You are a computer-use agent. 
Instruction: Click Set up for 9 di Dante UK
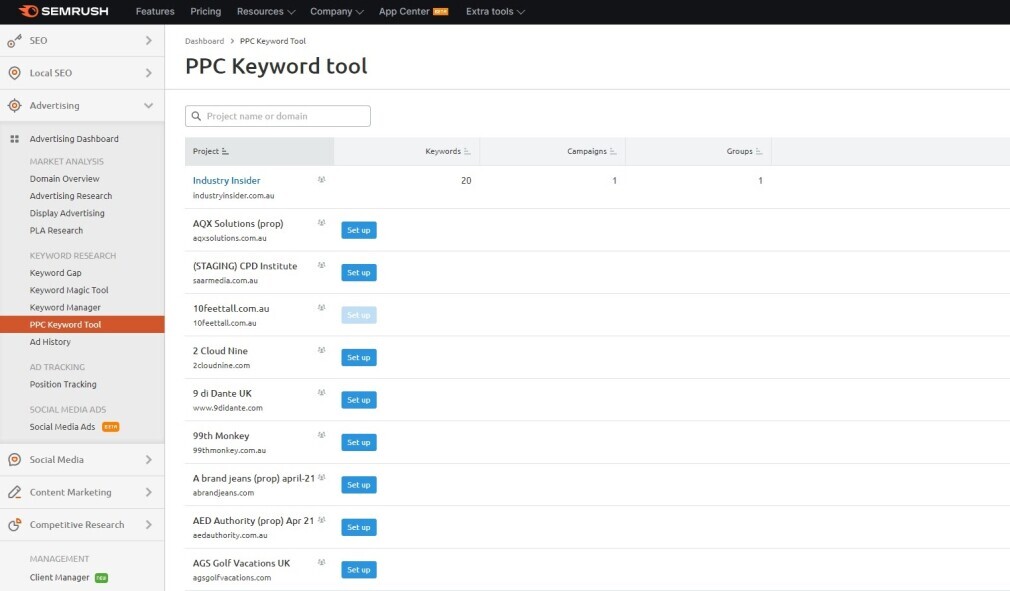(359, 400)
